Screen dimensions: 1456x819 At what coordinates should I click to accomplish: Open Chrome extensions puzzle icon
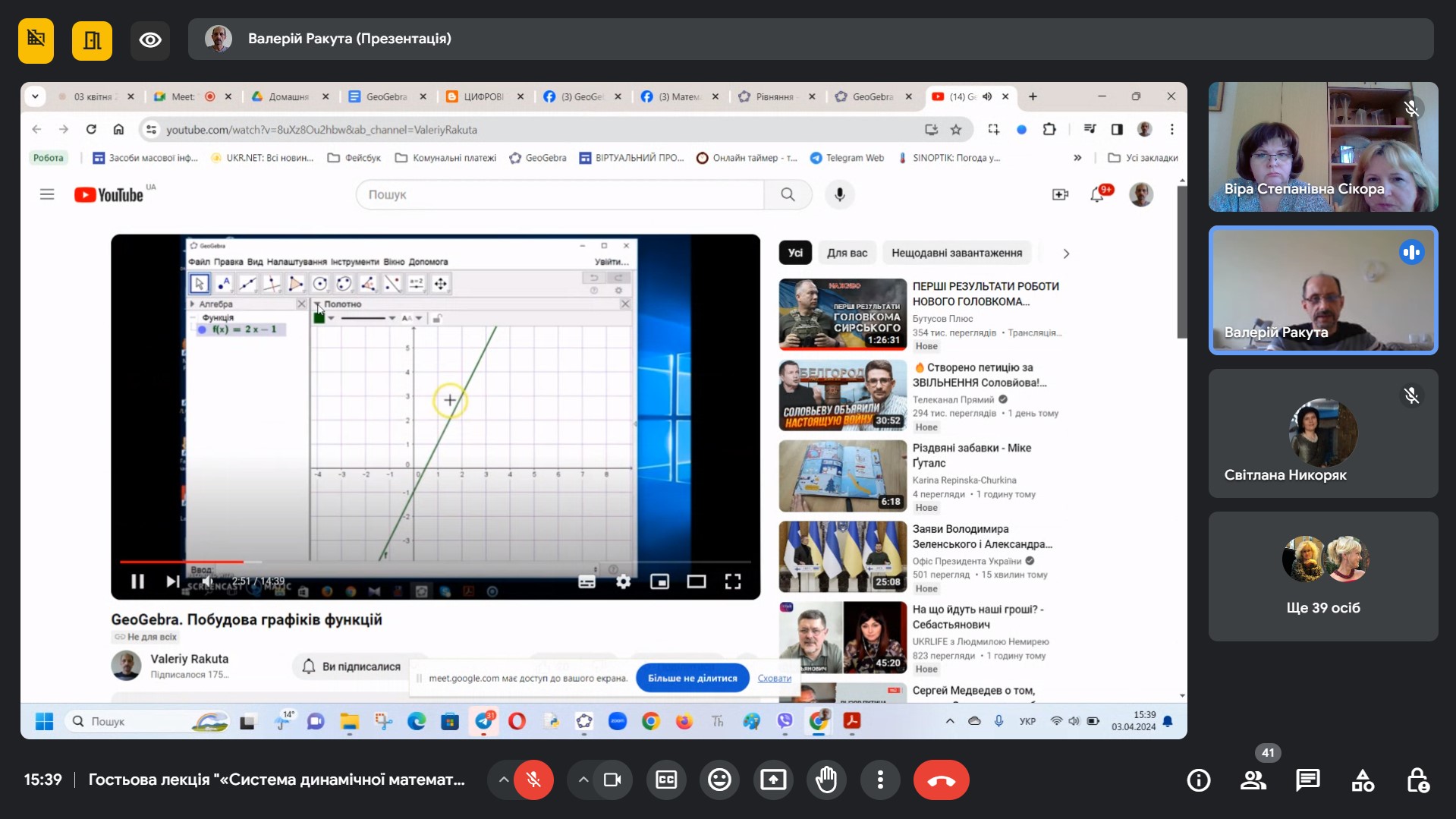[x=1049, y=130]
